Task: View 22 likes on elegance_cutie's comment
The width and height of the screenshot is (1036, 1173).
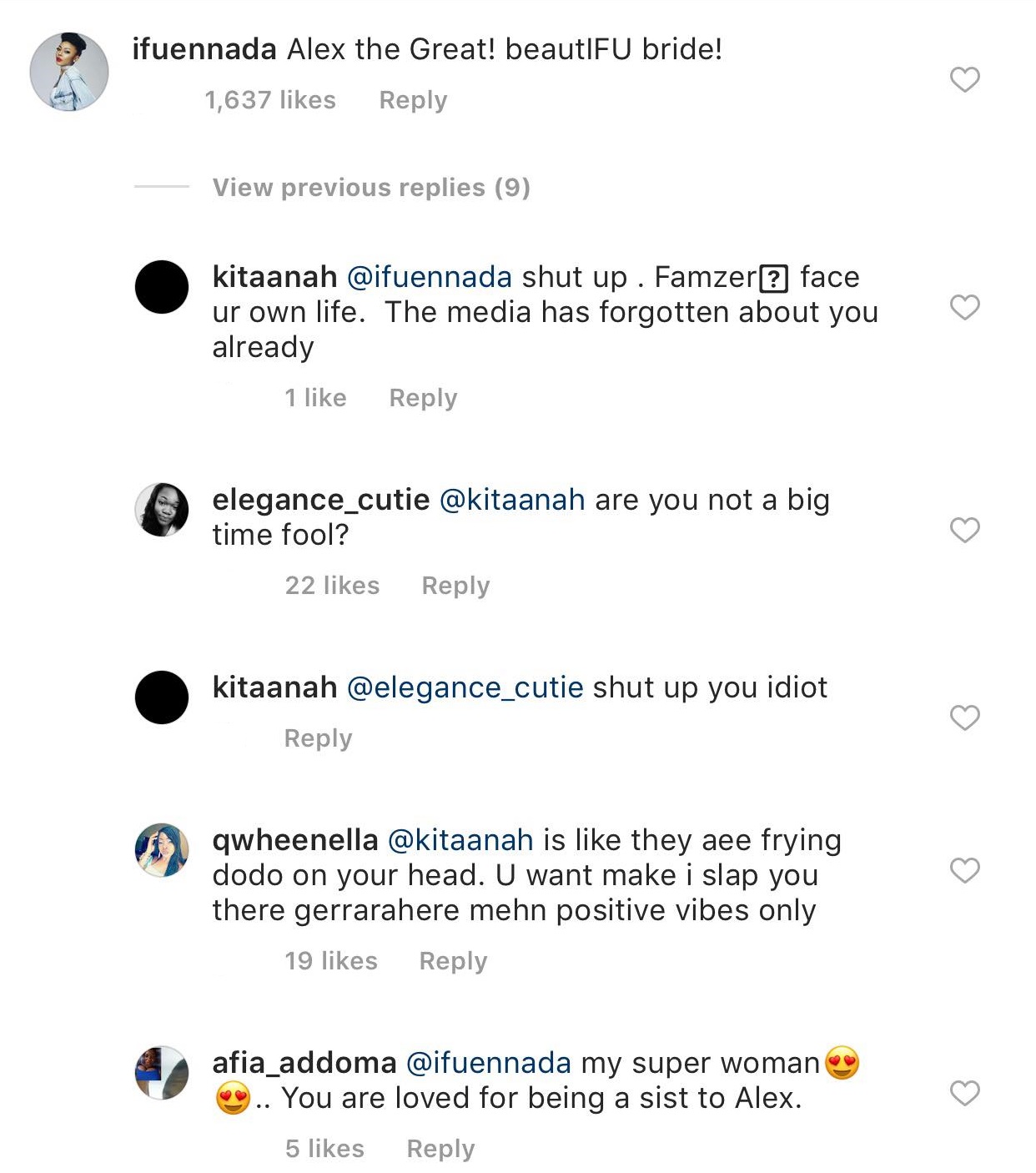Action: point(332,586)
